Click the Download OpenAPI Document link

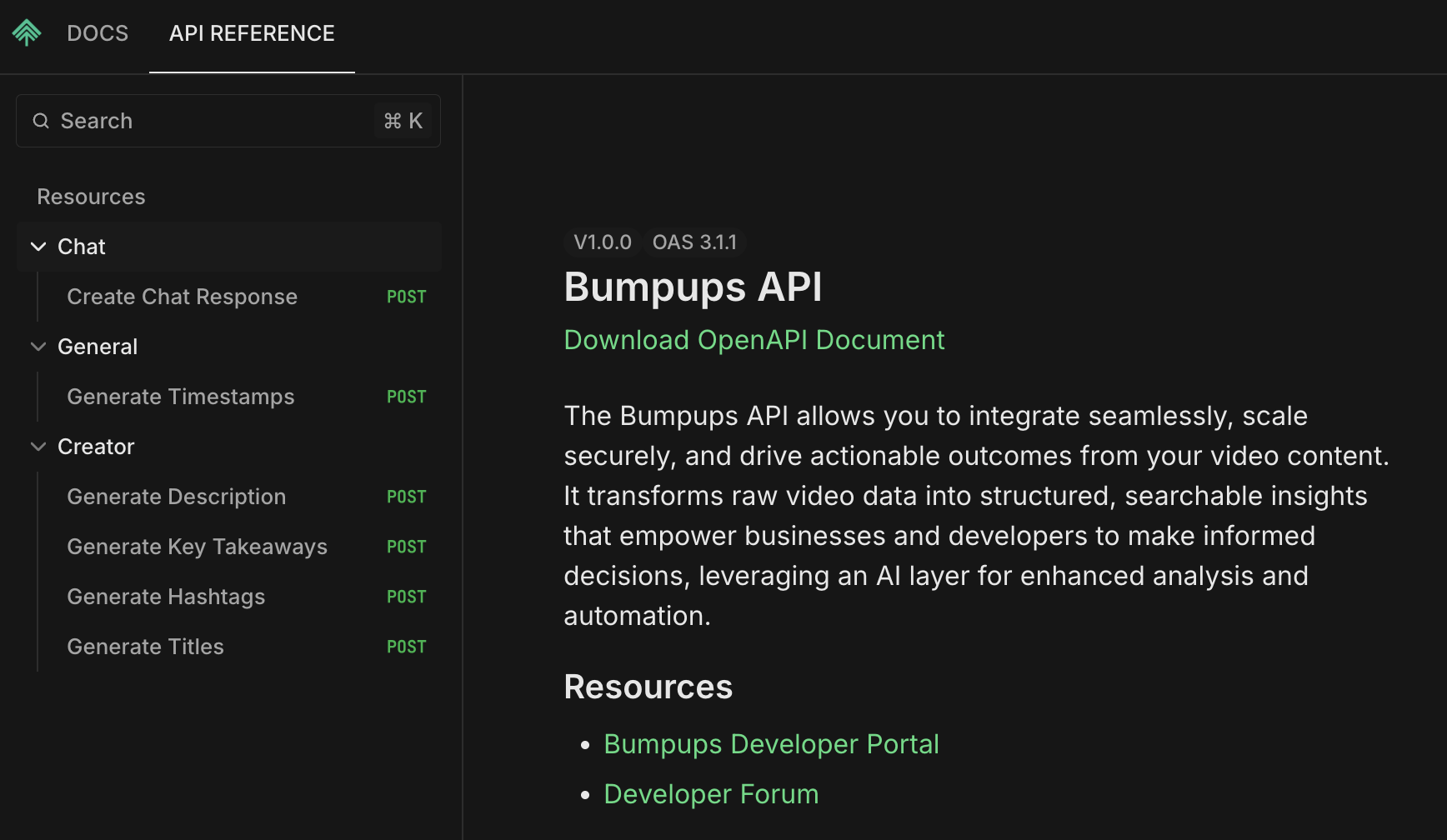point(754,340)
